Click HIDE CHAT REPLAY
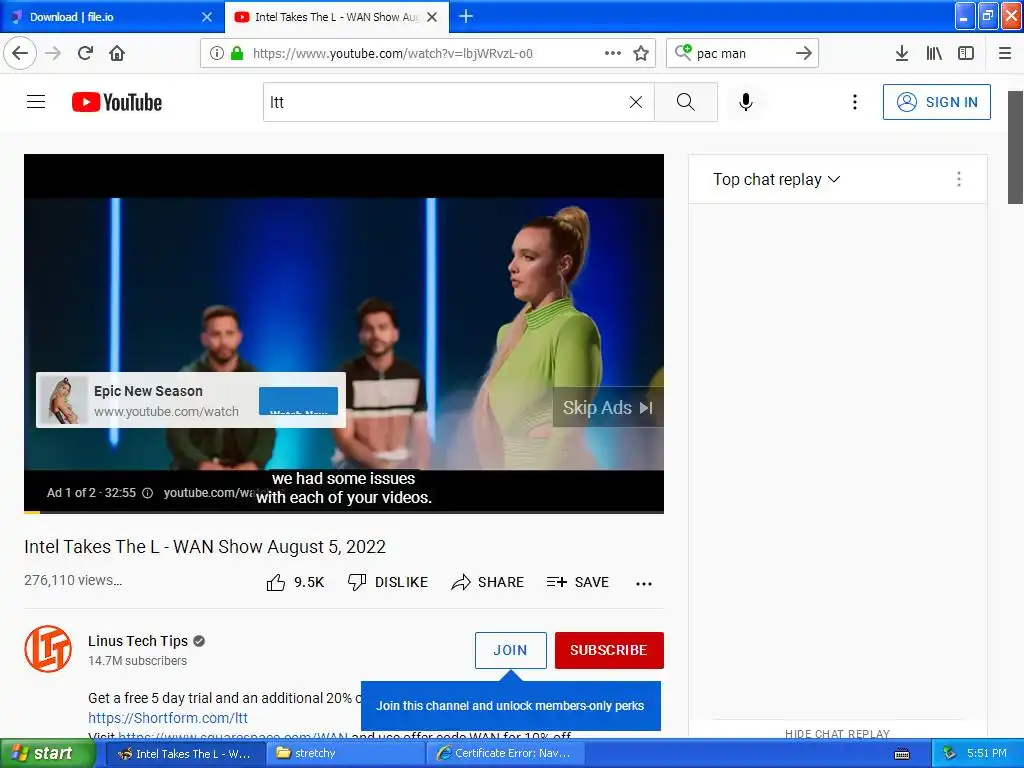The image size is (1024, 768). [837, 733]
